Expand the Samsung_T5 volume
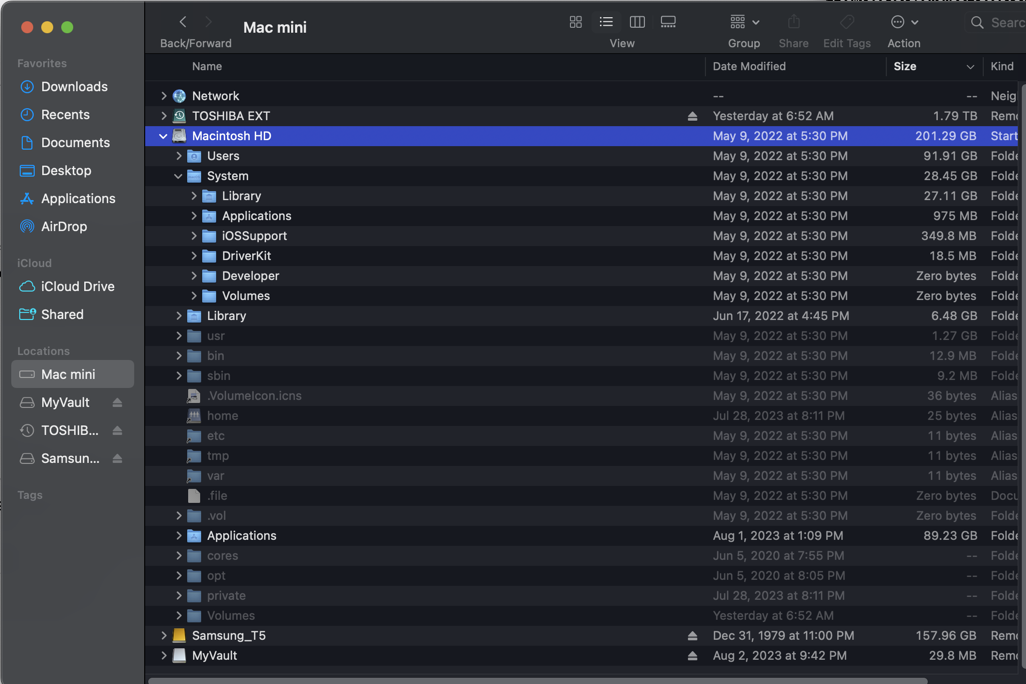The height and width of the screenshot is (684, 1026). pos(164,636)
